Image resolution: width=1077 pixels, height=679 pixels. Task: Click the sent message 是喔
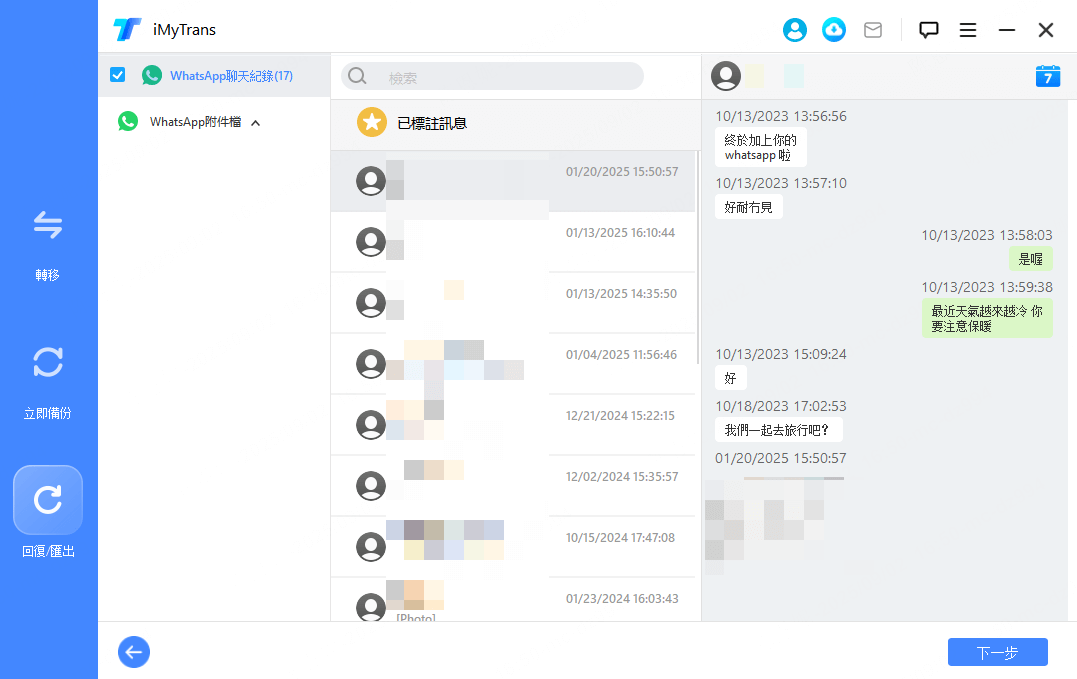[x=1030, y=259]
